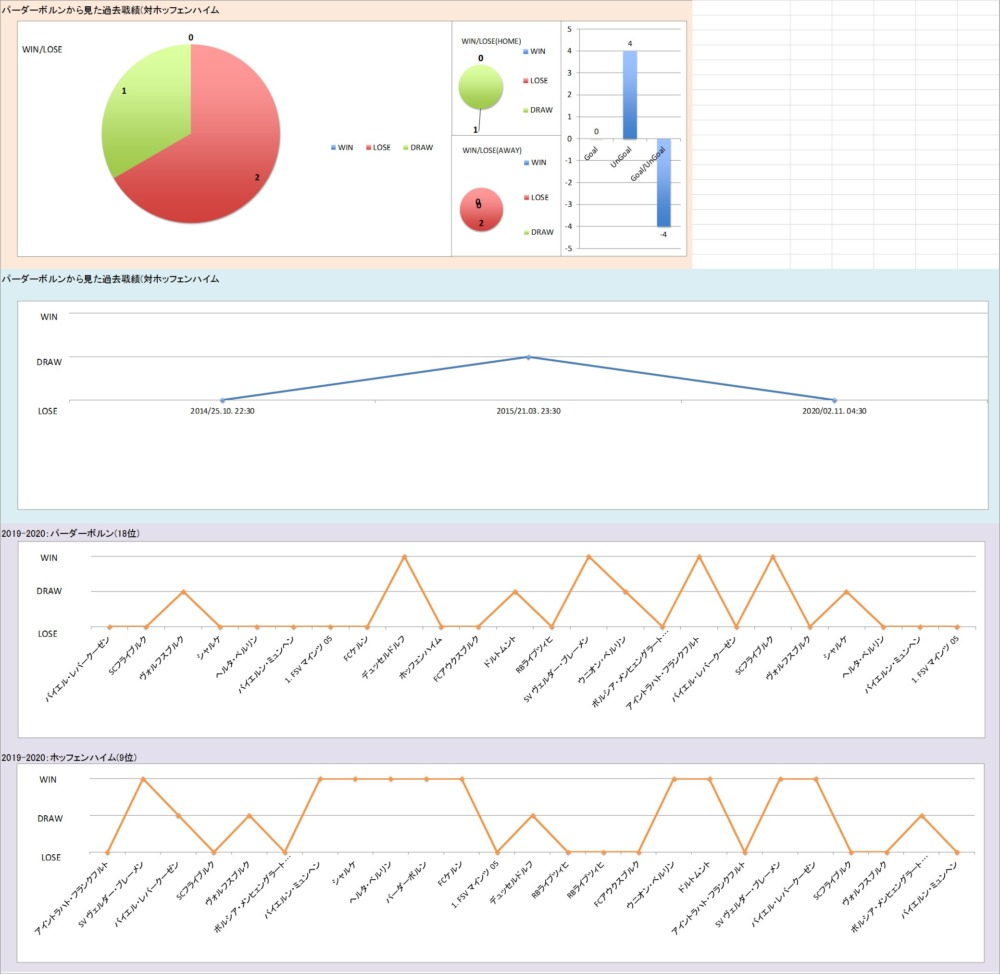The width and height of the screenshot is (1000, 974).
Task: Click the WIN legend entry of WIN/LOSE pie
Action: (340, 147)
